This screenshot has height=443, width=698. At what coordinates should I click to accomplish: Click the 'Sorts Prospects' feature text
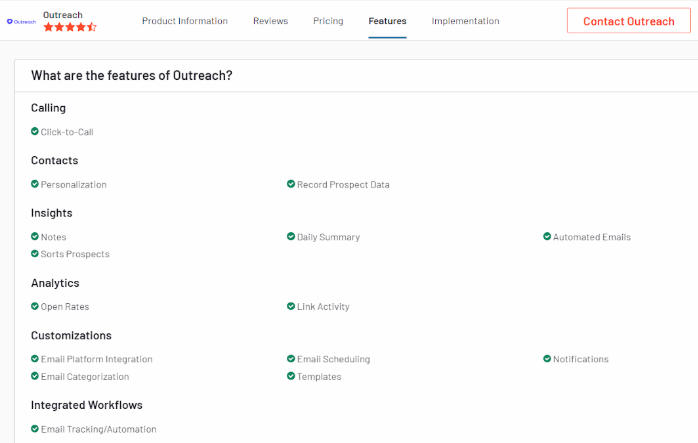[75, 254]
